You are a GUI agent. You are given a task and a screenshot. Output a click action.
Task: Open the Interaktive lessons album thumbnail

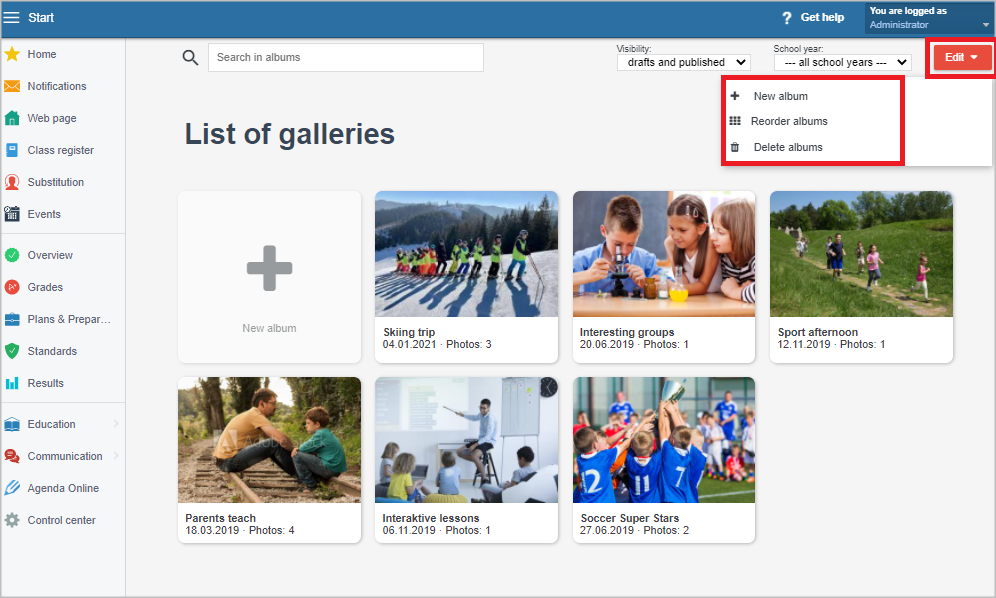point(466,440)
